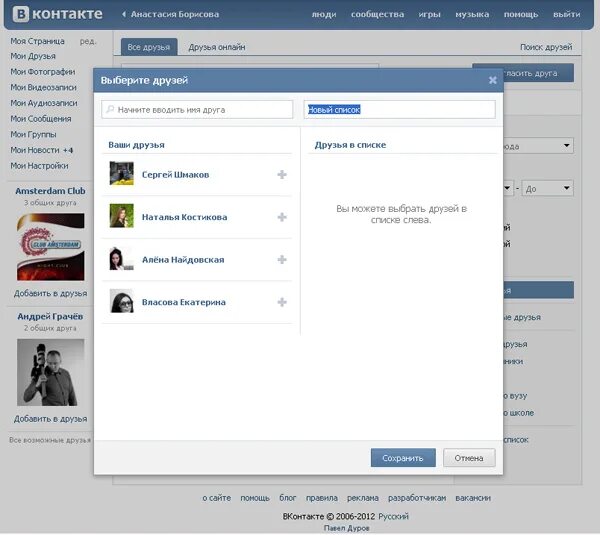This screenshot has height=535, width=600.
Task: Click Наталья Костикова avatar thumbnail
Action: click(122, 216)
